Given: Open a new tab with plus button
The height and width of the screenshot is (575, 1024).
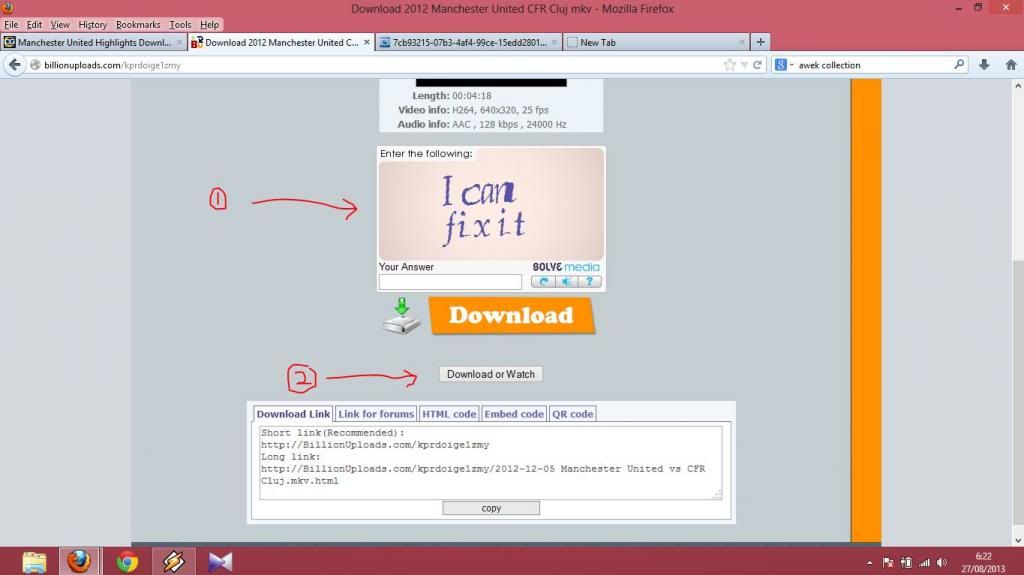Looking at the screenshot, I should pyautogui.click(x=760, y=42).
